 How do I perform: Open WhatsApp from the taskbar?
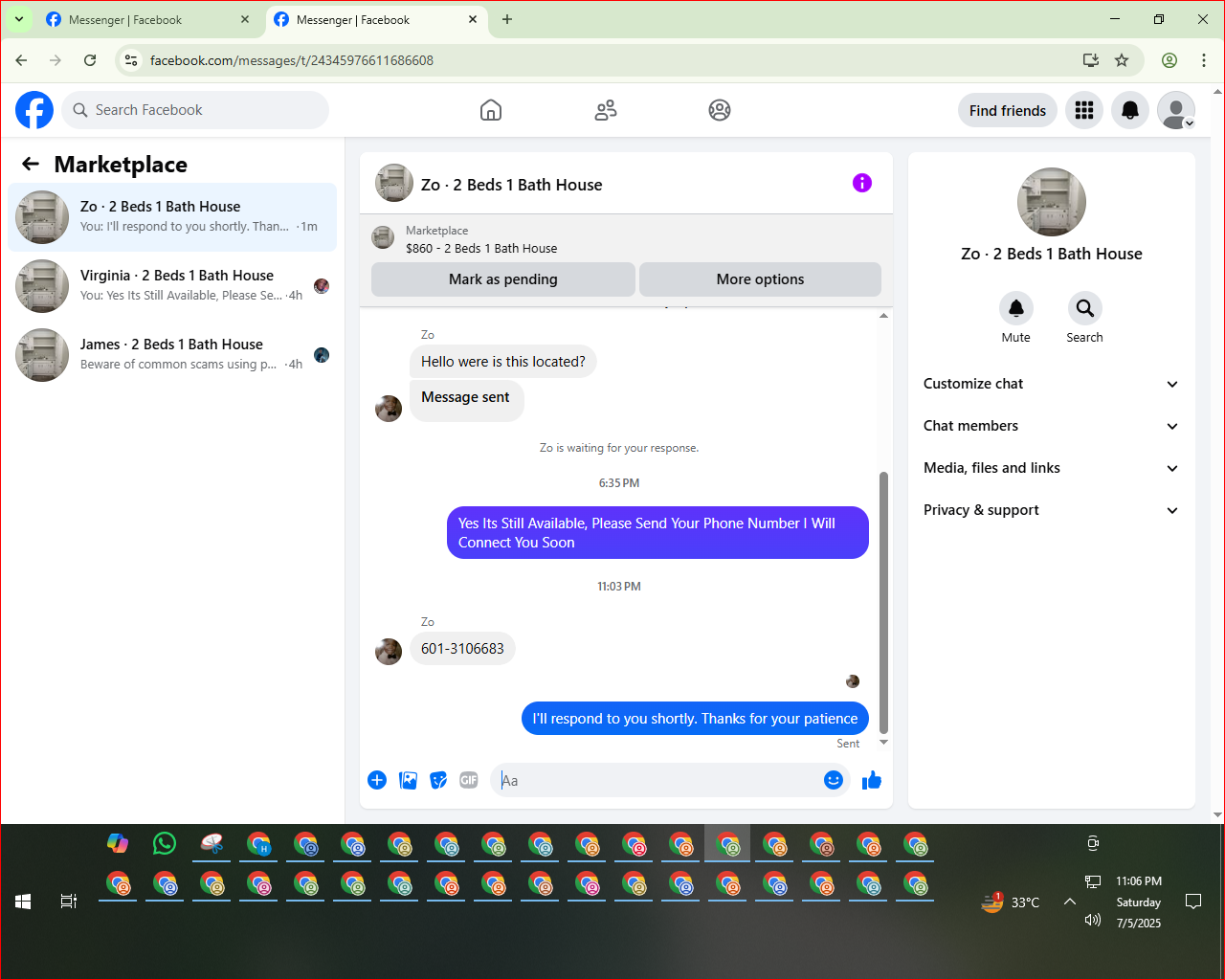tap(165, 843)
